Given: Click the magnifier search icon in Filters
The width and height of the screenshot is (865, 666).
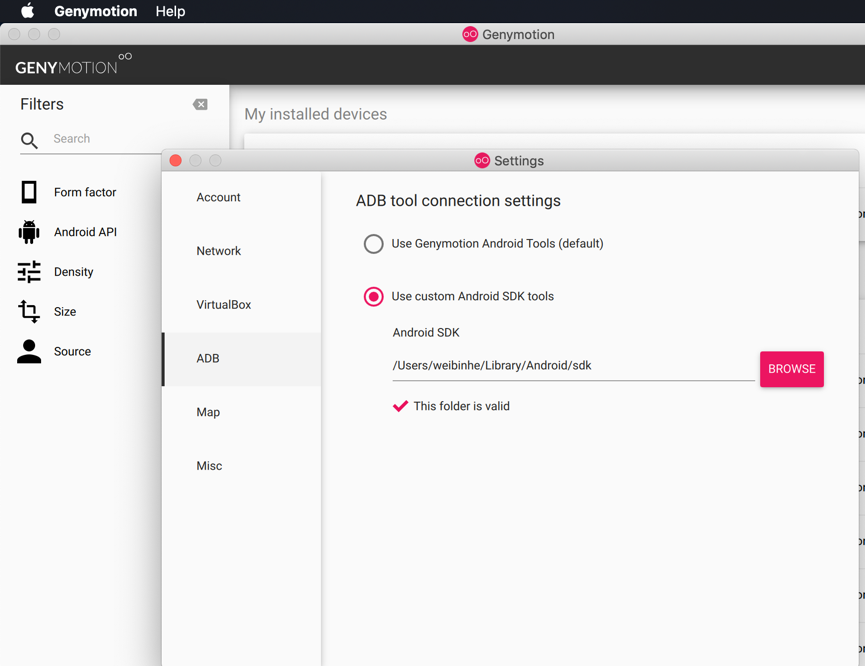Looking at the screenshot, I should [x=29, y=141].
